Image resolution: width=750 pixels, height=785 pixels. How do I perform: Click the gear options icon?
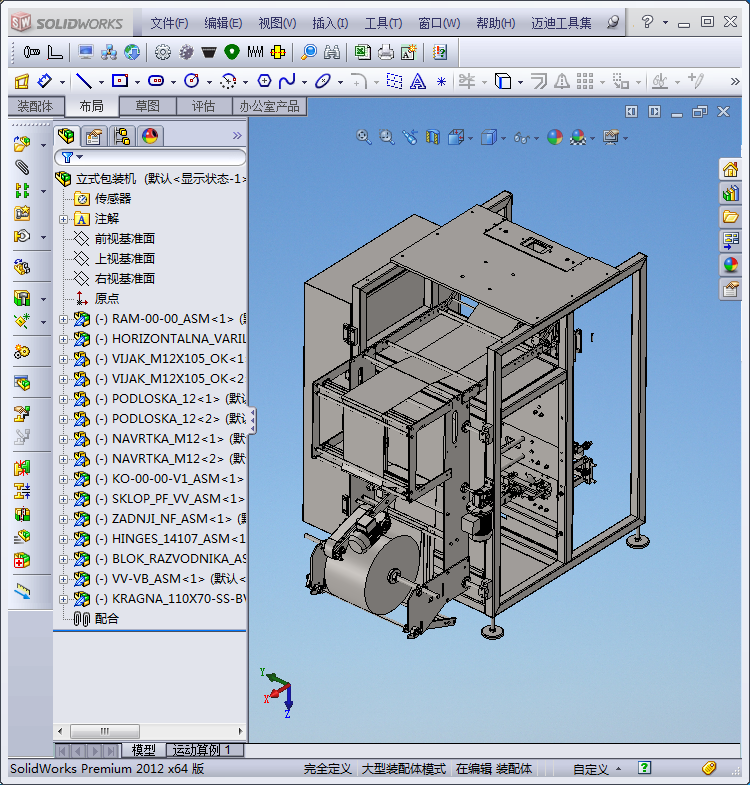point(163,52)
